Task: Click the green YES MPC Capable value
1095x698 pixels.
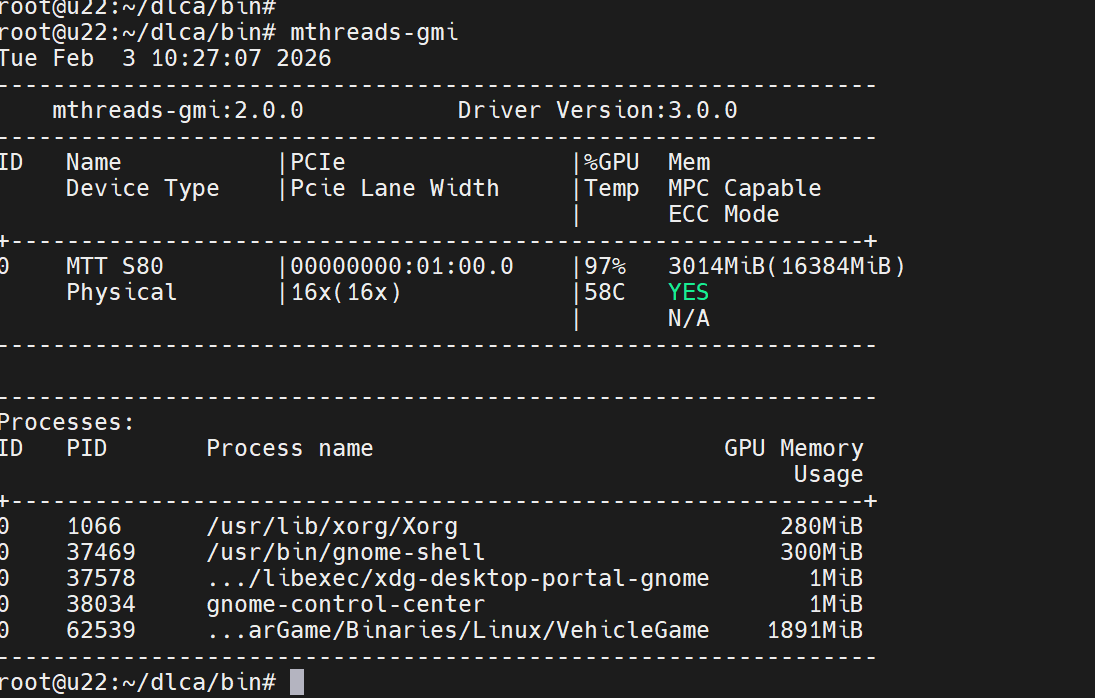Action: [x=688, y=292]
